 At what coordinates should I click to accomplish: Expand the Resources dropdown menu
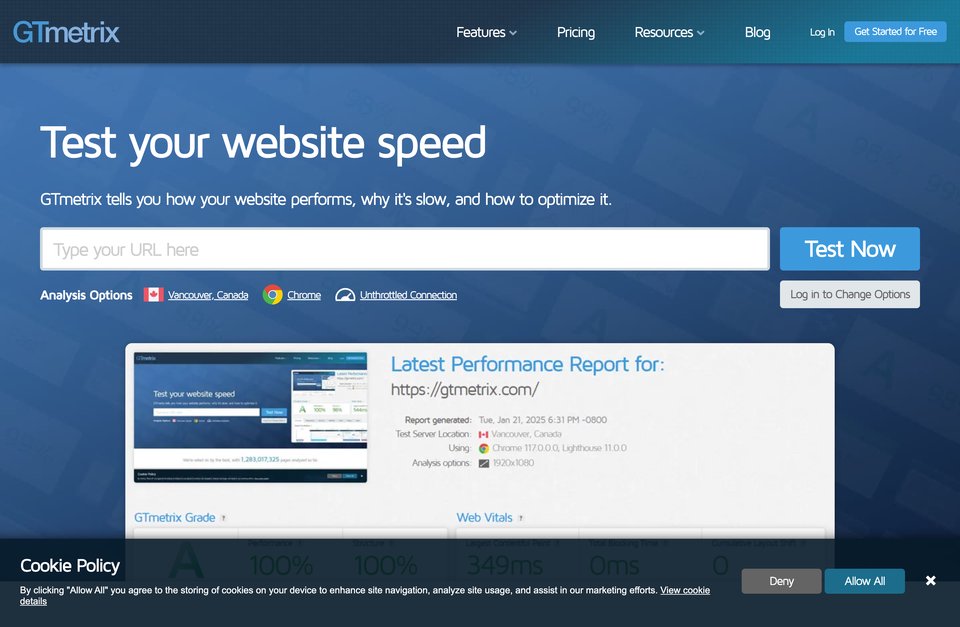[669, 32]
